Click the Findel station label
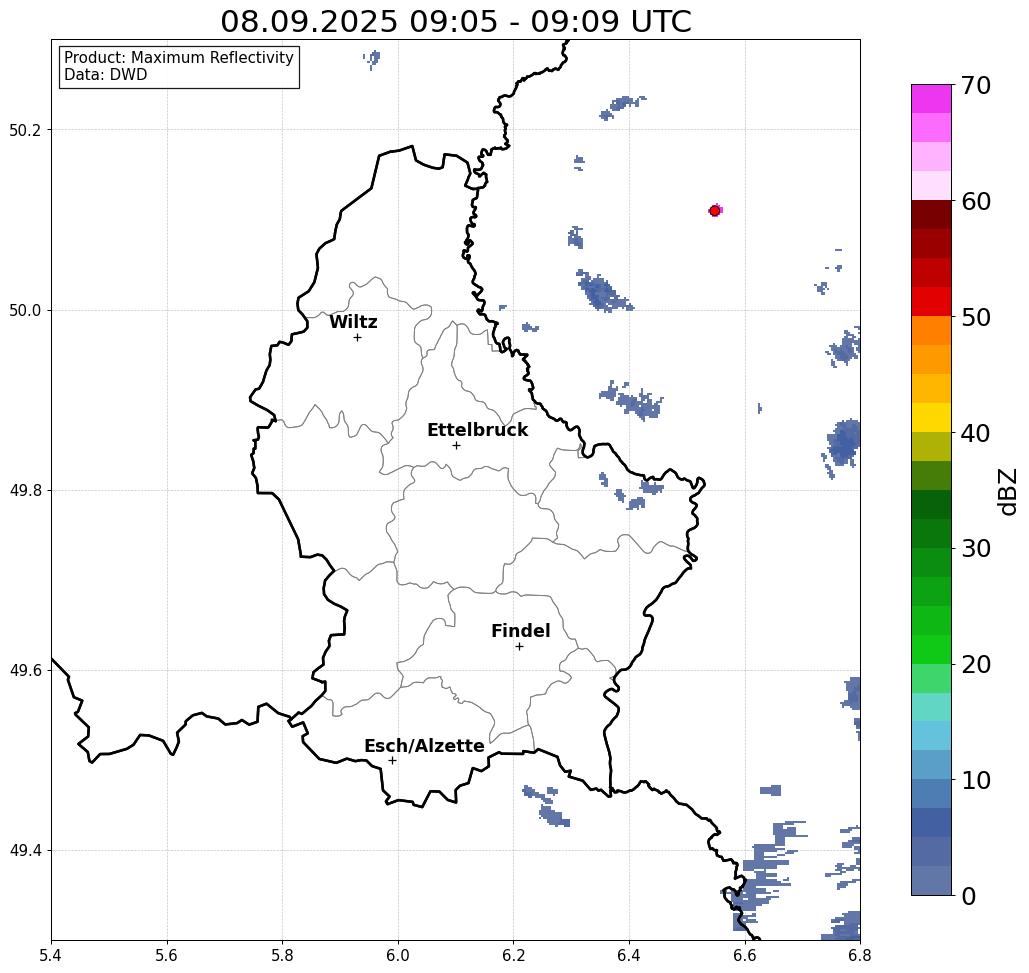 point(520,631)
